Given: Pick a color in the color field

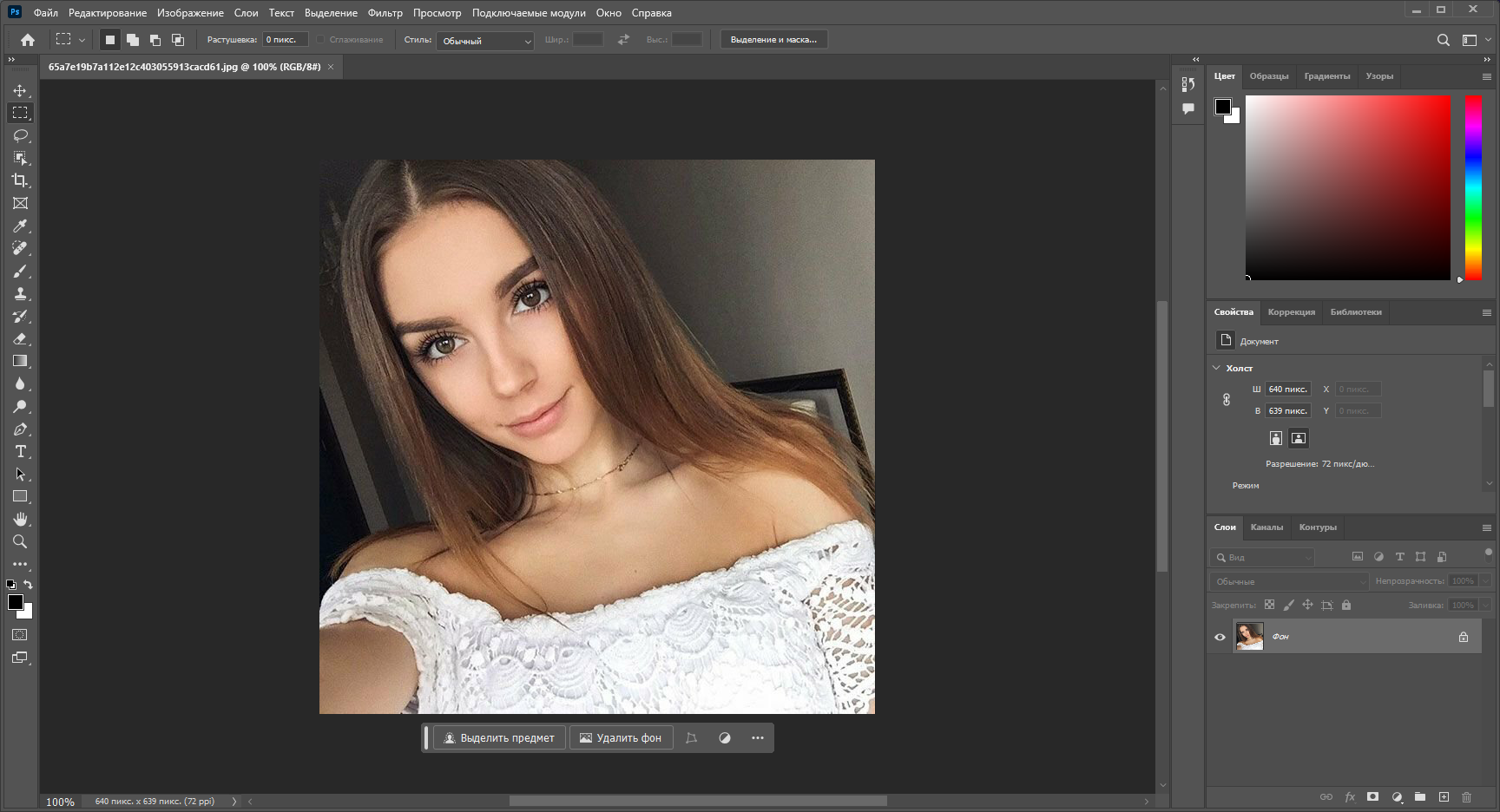Looking at the screenshot, I should click(1348, 187).
